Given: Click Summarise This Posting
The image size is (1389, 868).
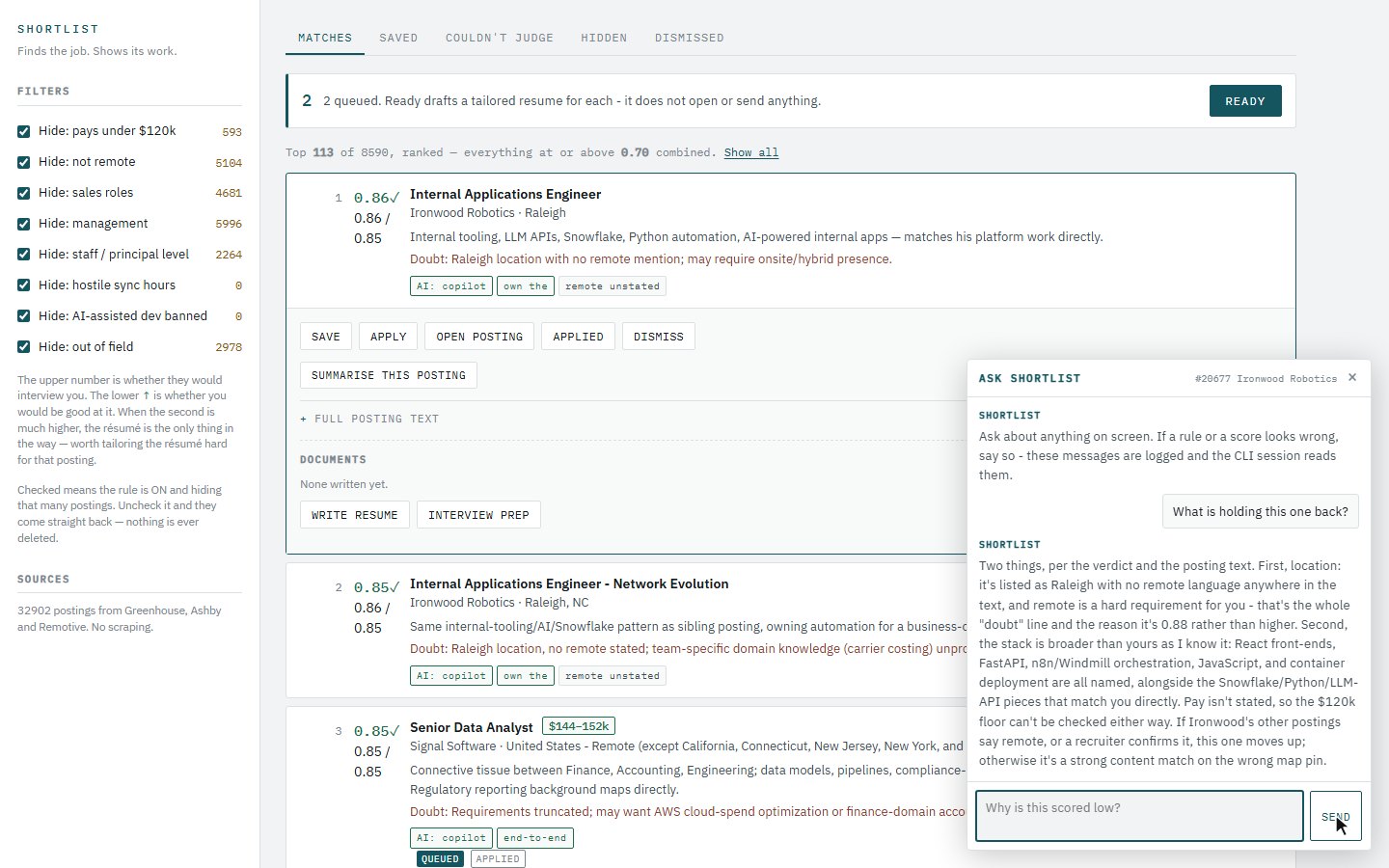Looking at the screenshot, I should (x=389, y=375).
